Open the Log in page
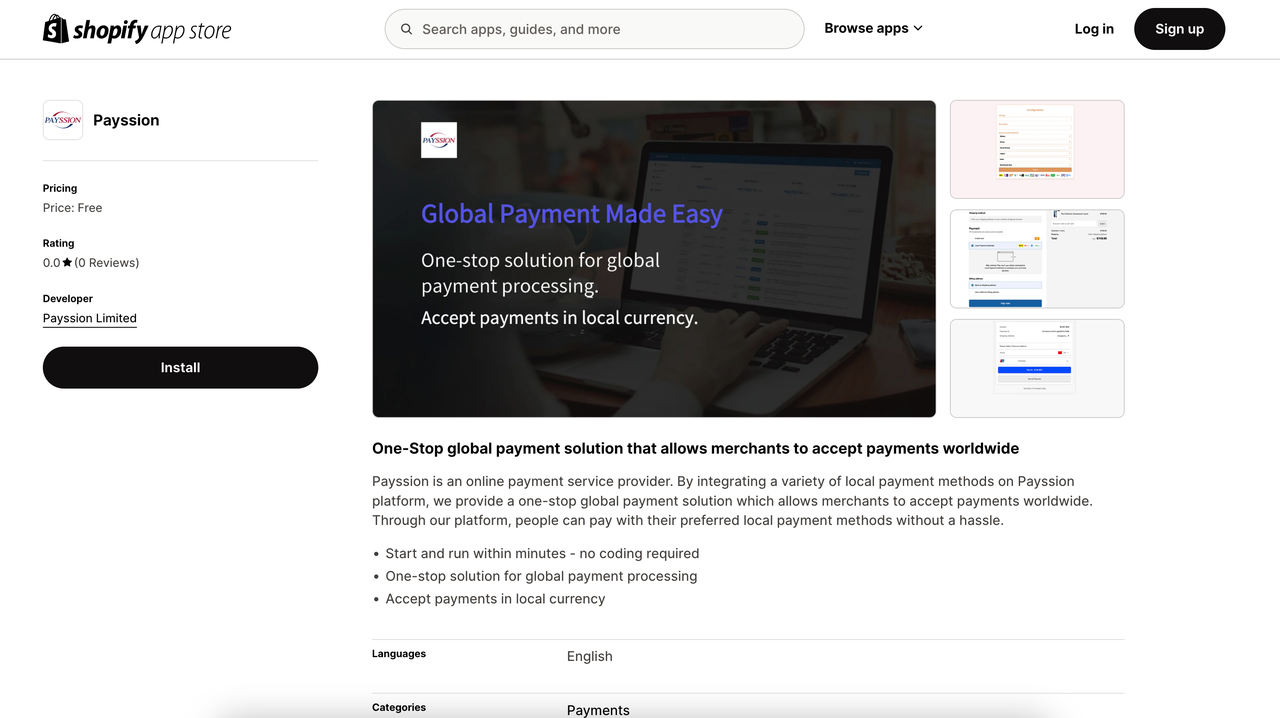1280x718 pixels. click(1093, 28)
